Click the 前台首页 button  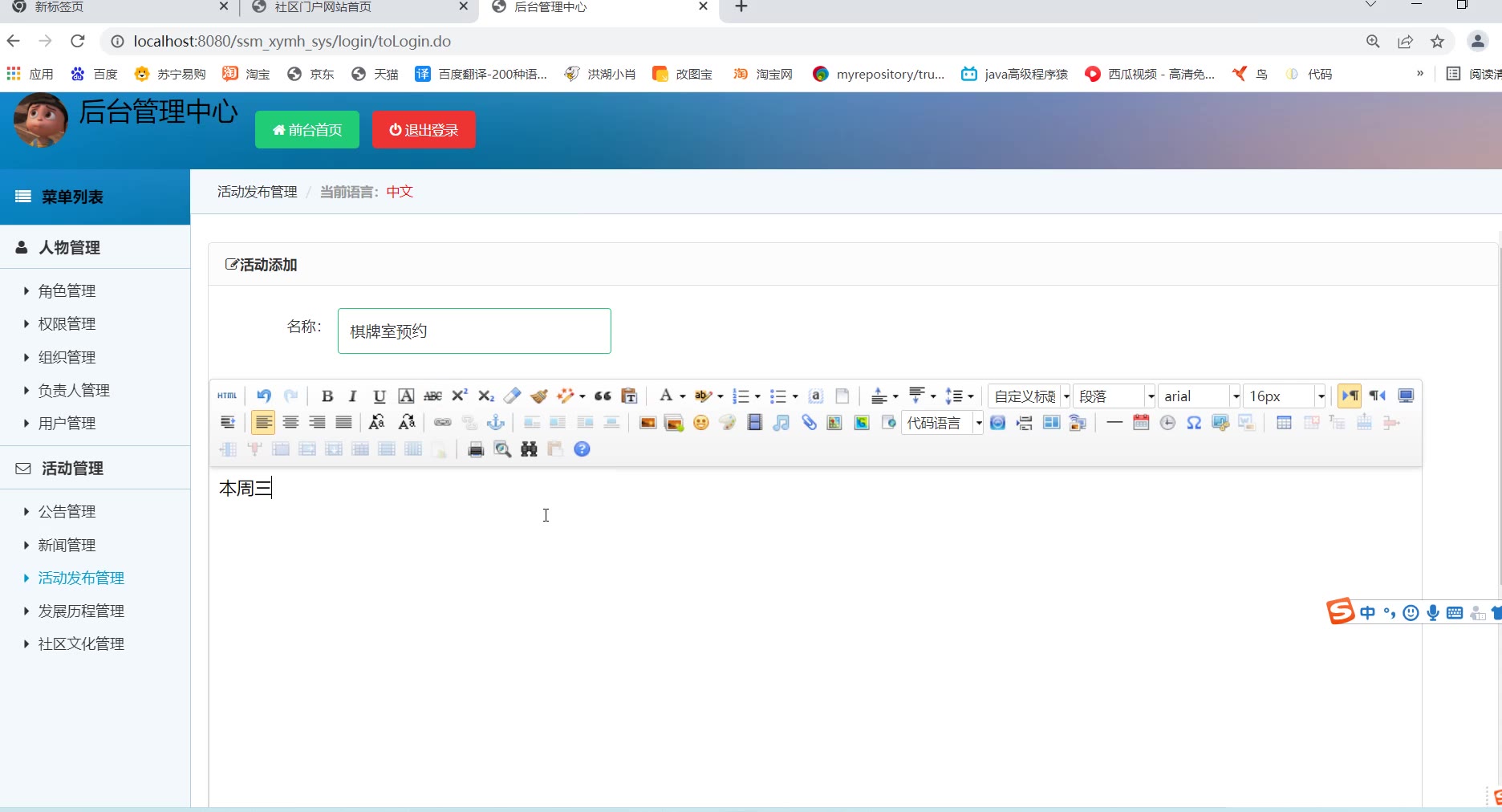[307, 130]
